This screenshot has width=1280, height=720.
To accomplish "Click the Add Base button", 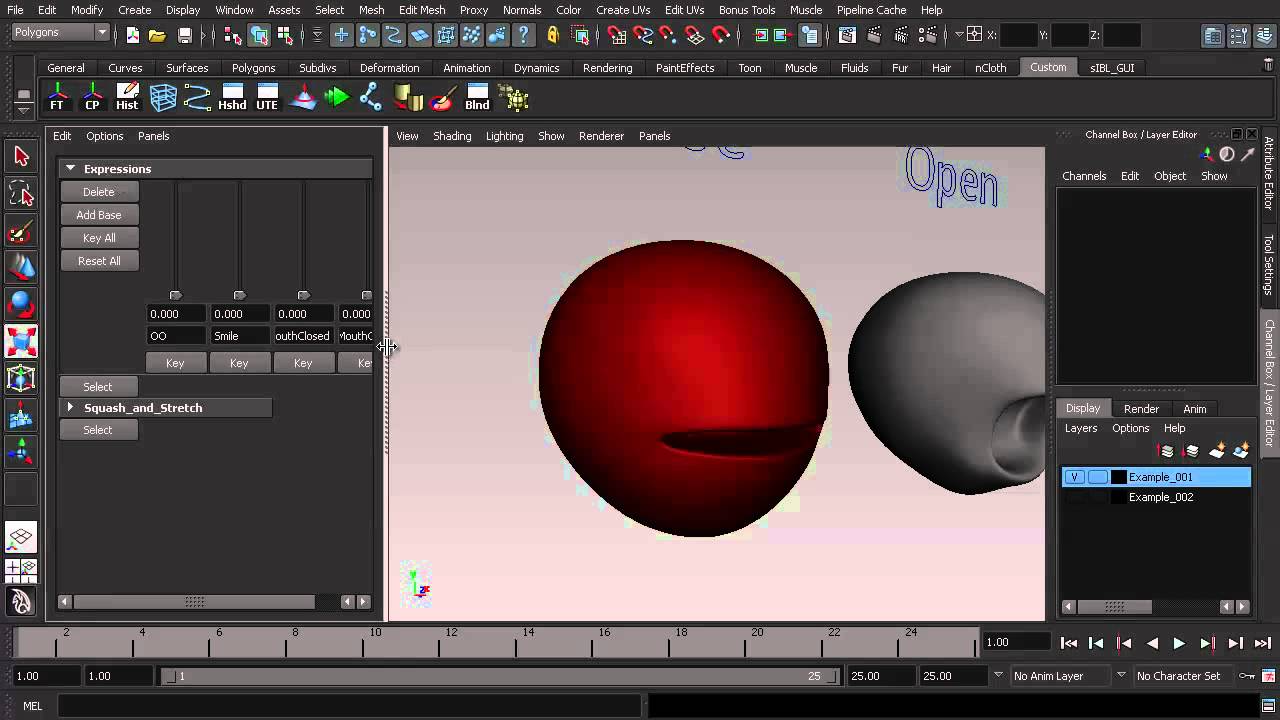I will 99,215.
